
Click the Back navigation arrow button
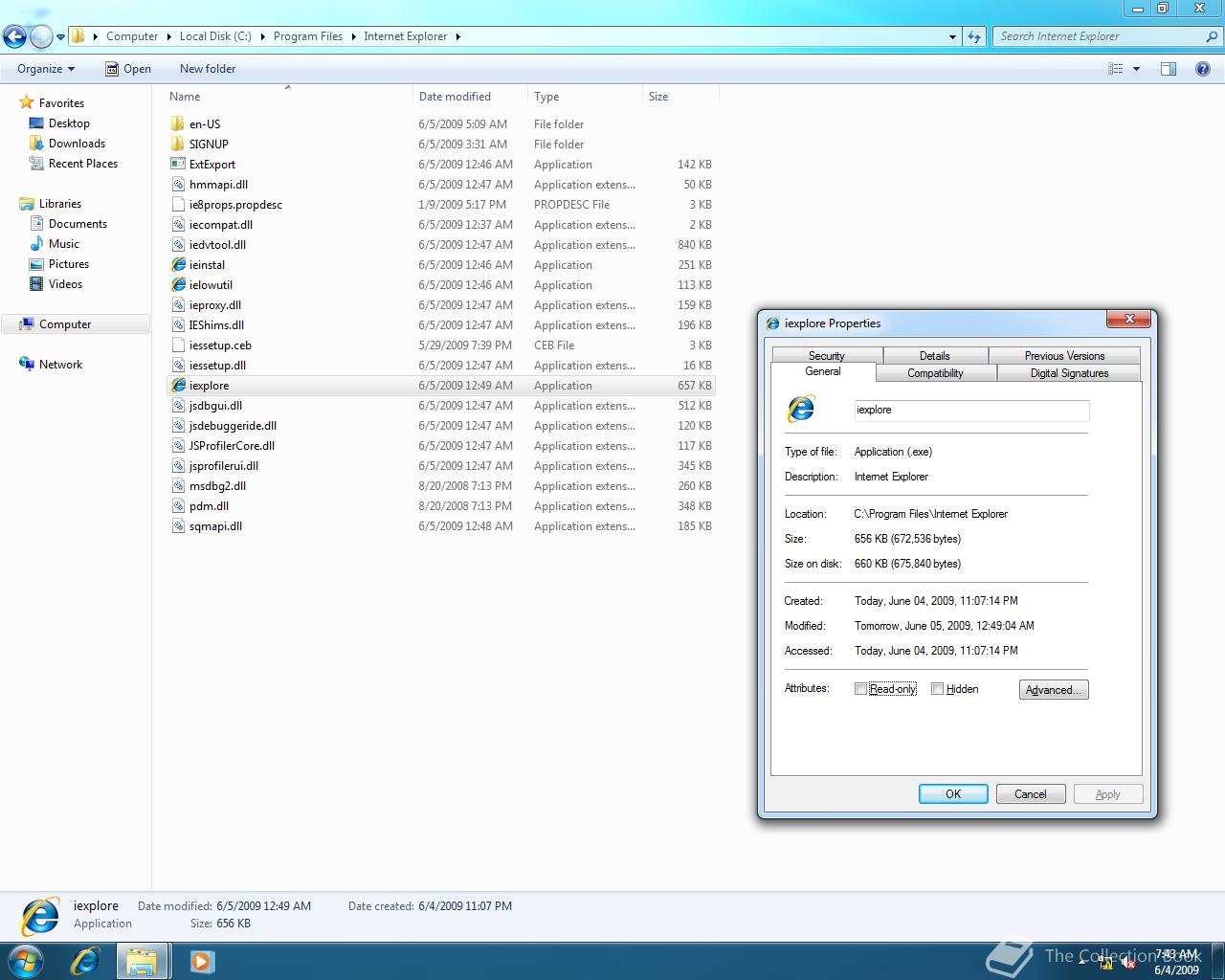click(x=14, y=37)
